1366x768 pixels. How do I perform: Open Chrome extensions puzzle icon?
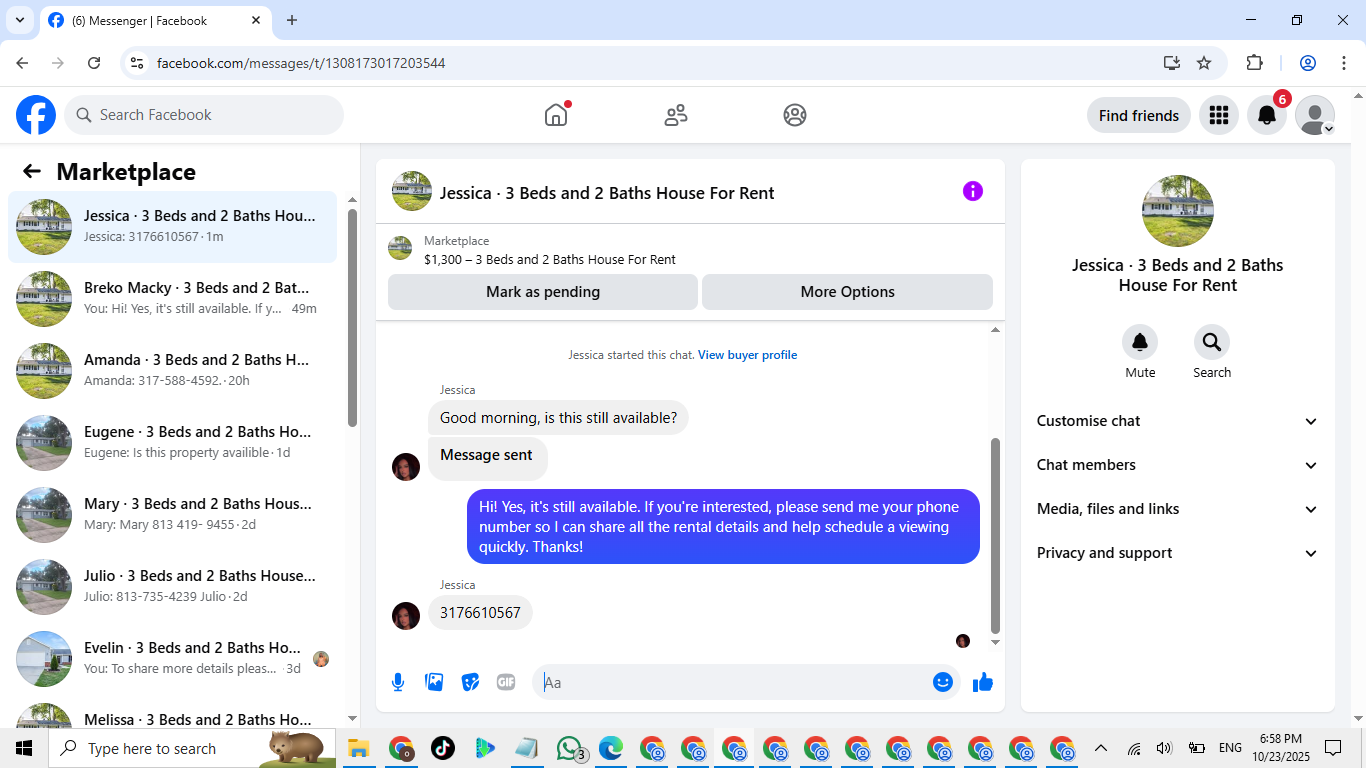pos(1254,63)
